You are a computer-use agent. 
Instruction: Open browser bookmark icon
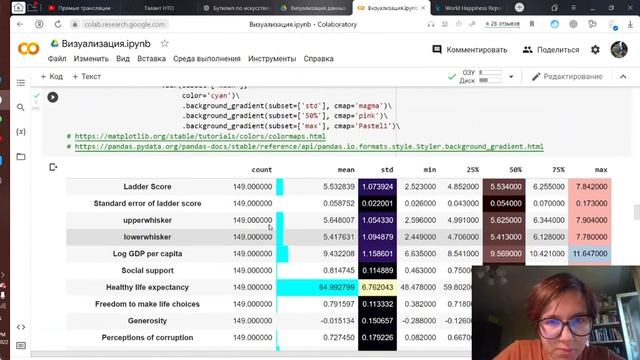tap(532, 24)
